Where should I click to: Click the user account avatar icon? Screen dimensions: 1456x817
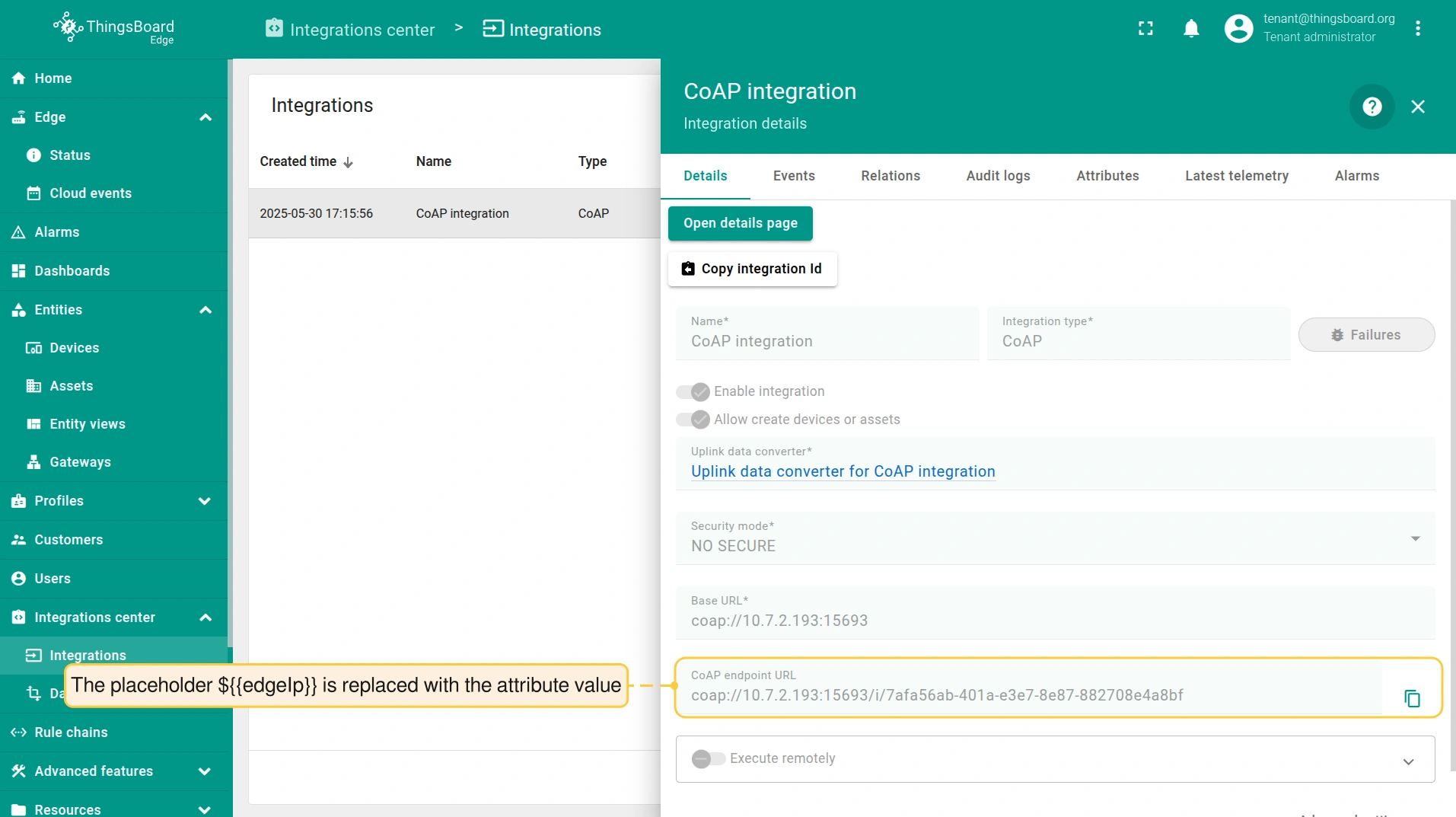point(1238,29)
